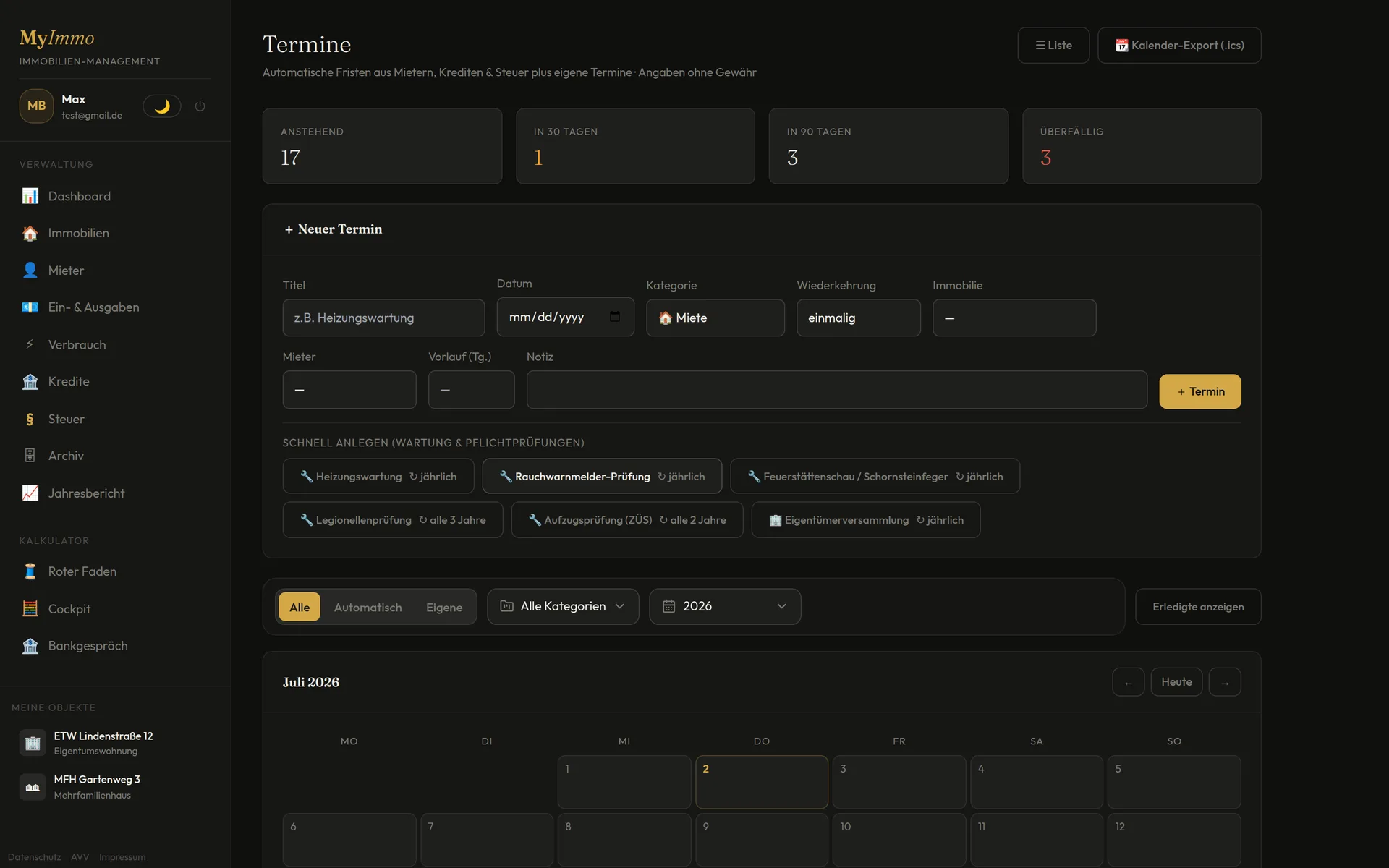This screenshot has height=868, width=1389.
Task: Toggle dark mode moon switch
Action: coord(162,106)
